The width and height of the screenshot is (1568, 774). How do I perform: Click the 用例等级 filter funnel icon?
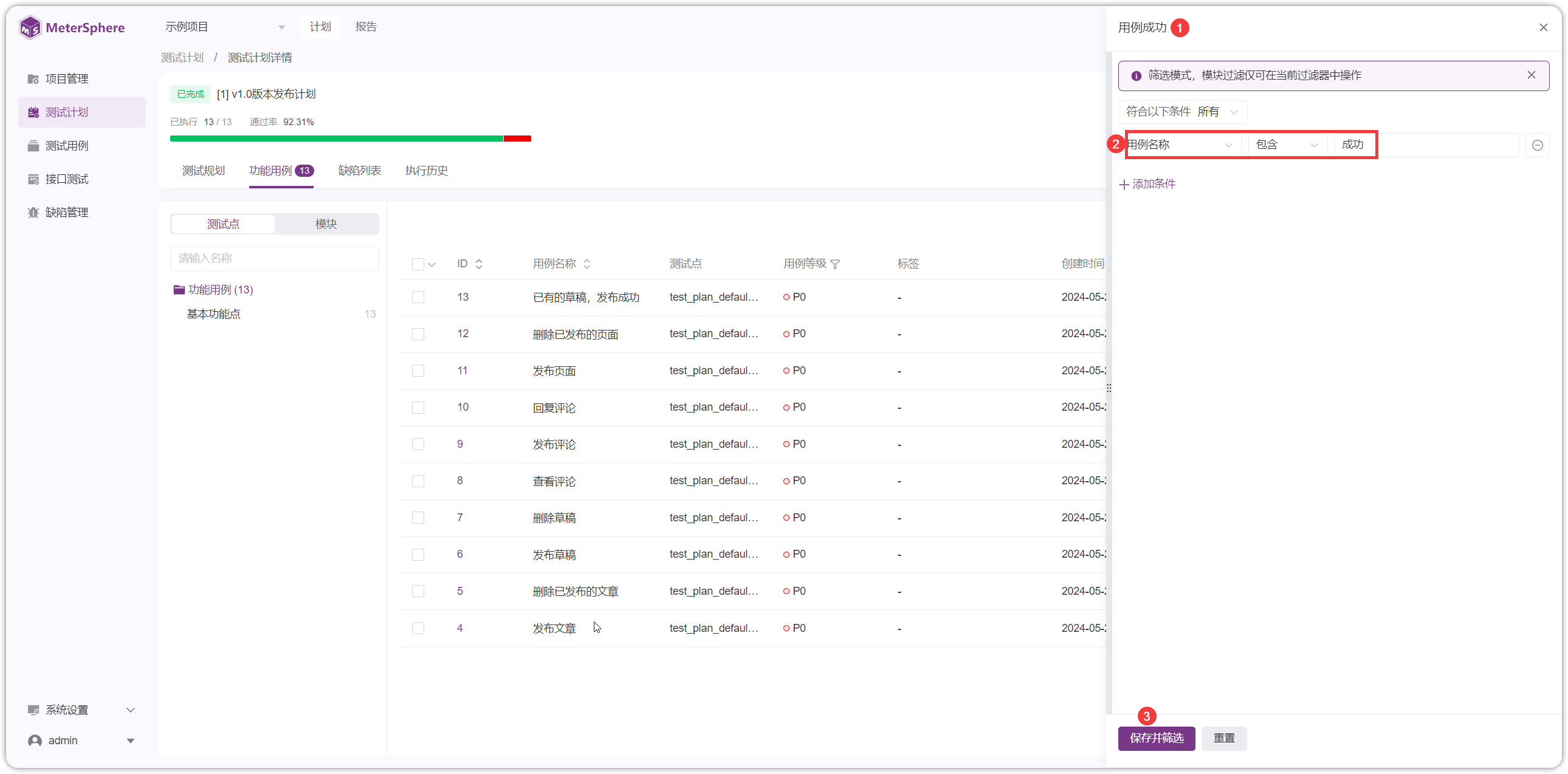[835, 264]
